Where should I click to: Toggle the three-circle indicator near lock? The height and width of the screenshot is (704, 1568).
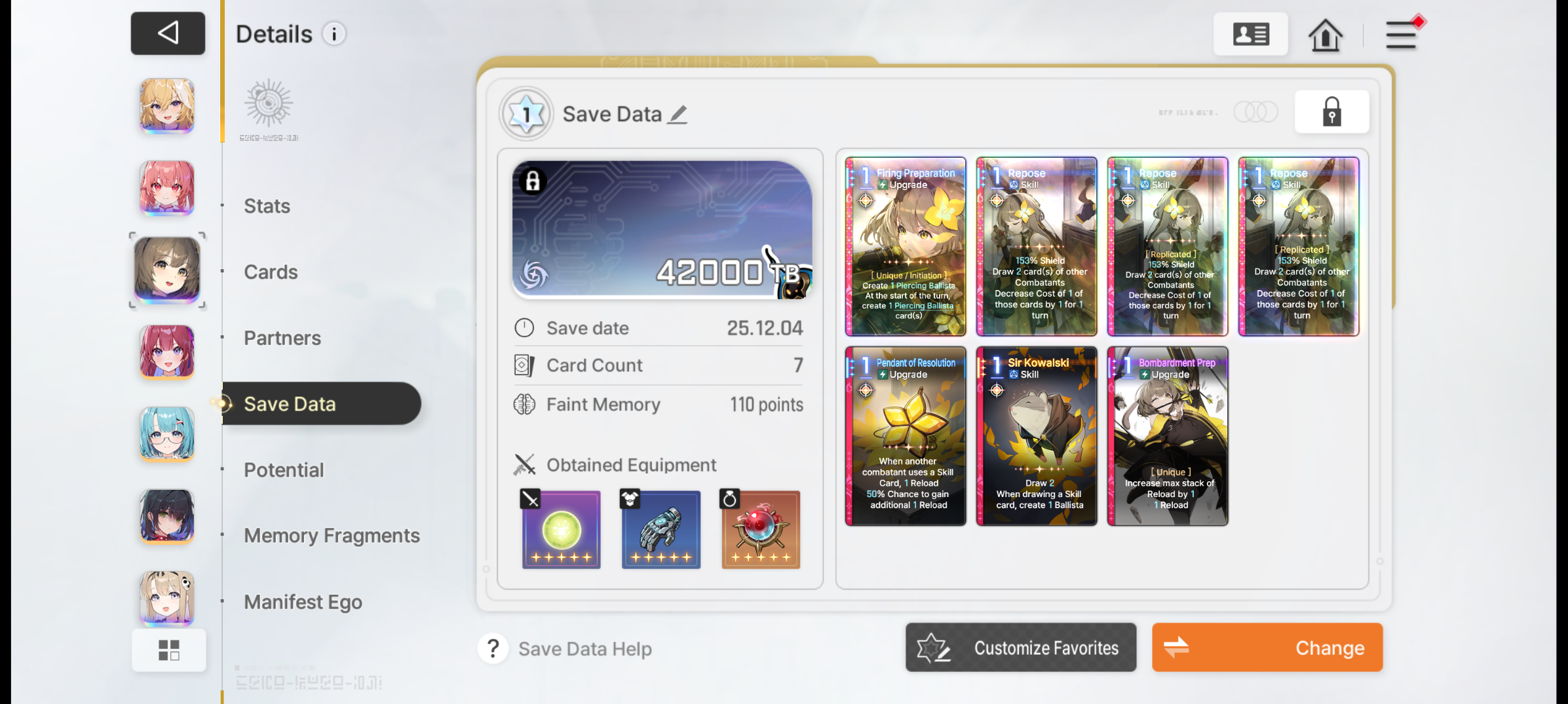coord(1255,112)
